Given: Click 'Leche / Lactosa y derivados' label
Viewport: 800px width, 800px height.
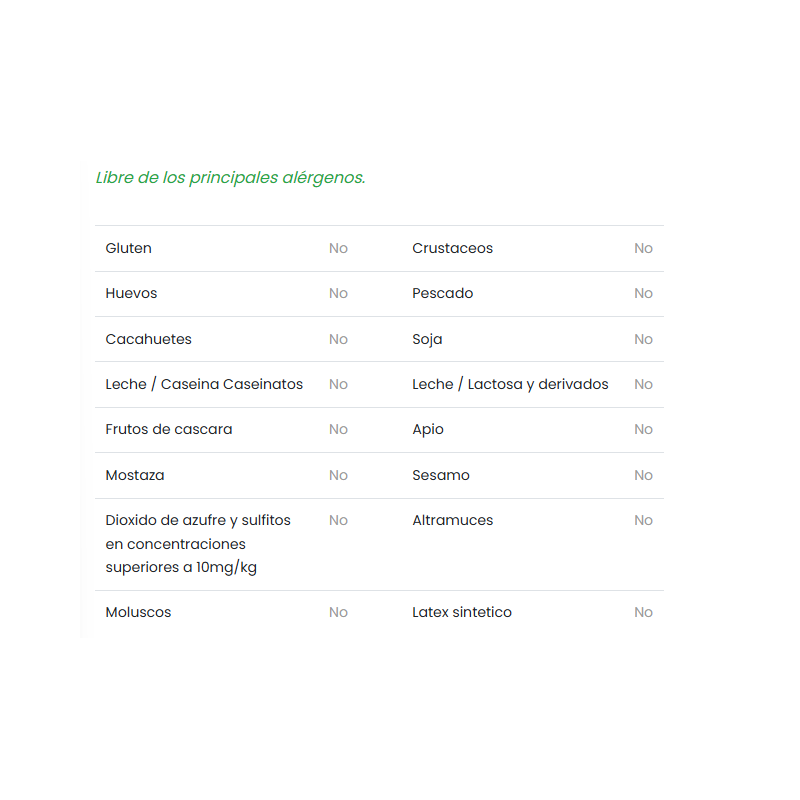Looking at the screenshot, I should (510, 384).
